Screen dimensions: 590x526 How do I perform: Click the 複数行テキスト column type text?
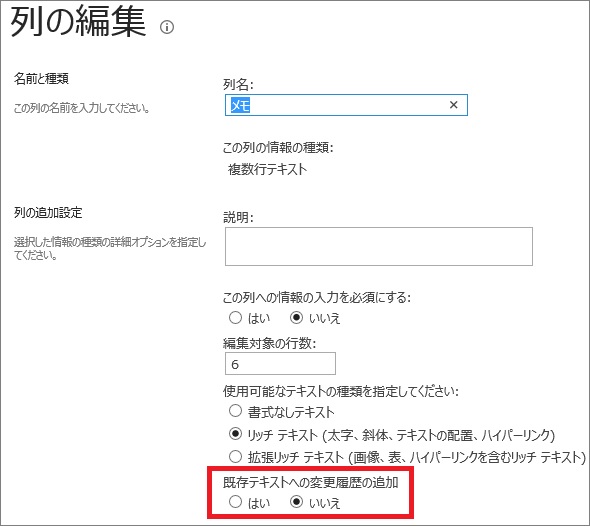click(267, 169)
